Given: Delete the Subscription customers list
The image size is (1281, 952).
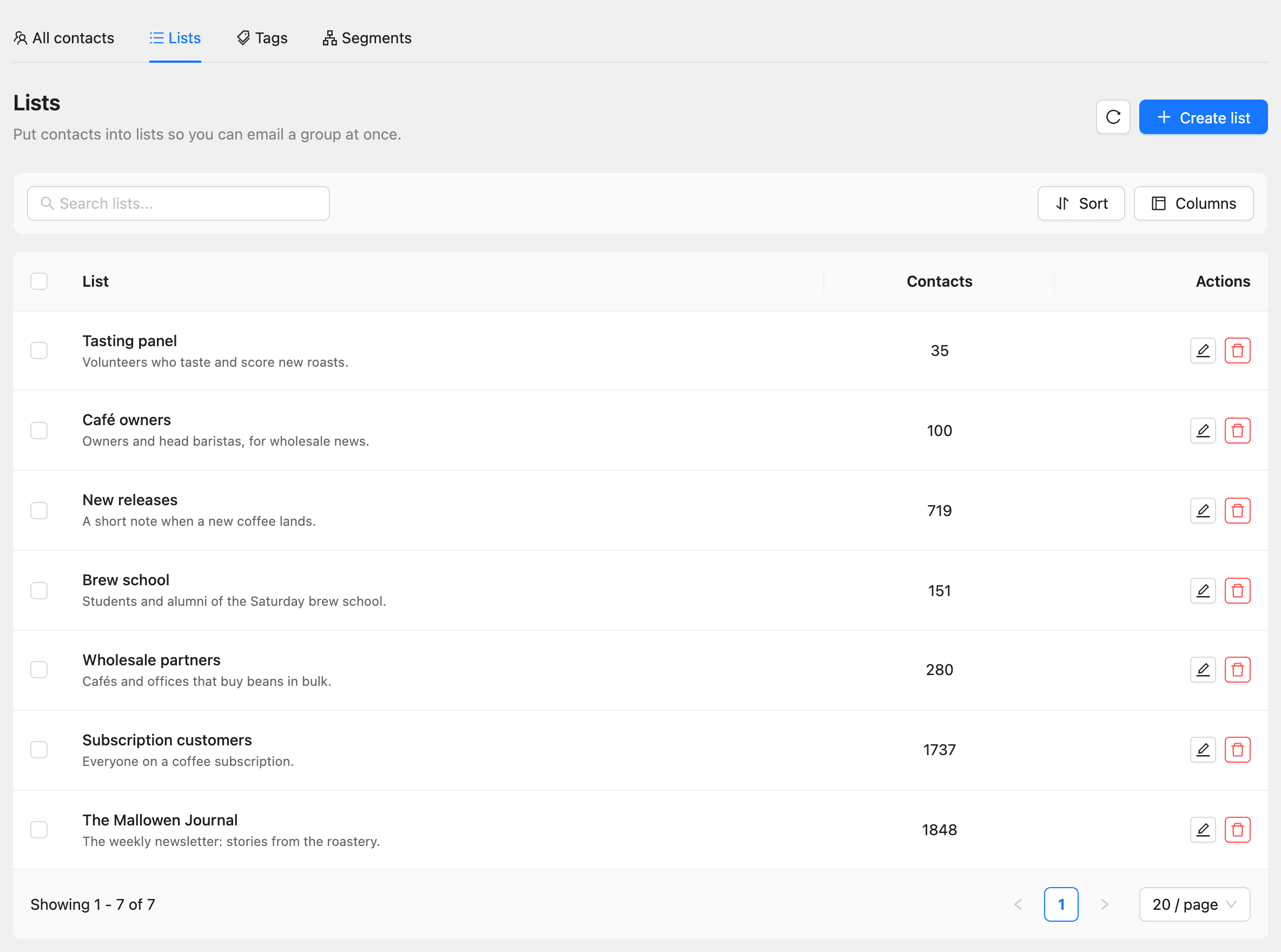Looking at the screenshot, I should [1237, 750].
